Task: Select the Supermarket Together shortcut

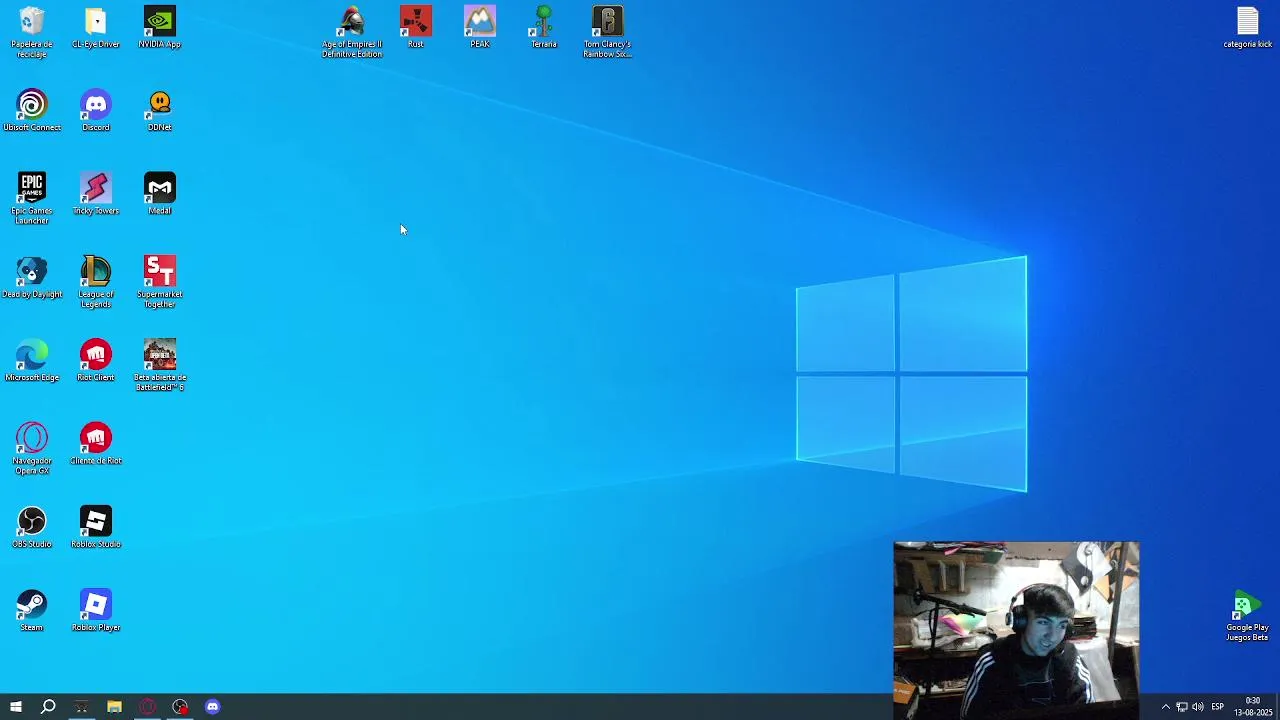Action: click(x=160, y=282)
